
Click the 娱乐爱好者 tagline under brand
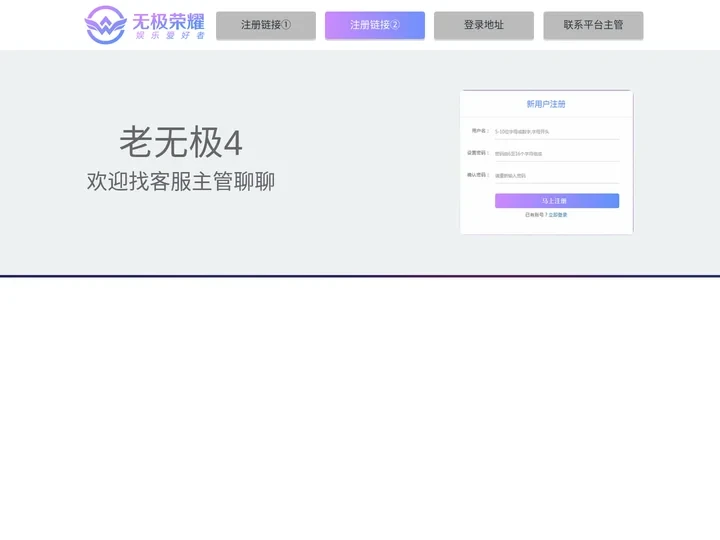coord(170,35)
